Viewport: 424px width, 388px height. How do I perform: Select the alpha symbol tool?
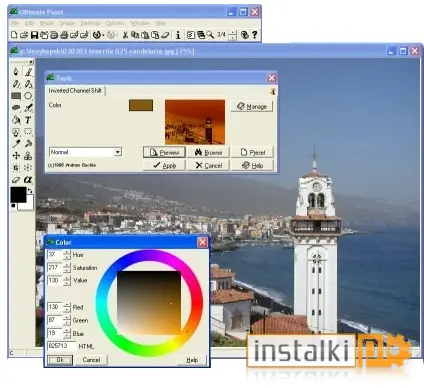coord(28,180)
